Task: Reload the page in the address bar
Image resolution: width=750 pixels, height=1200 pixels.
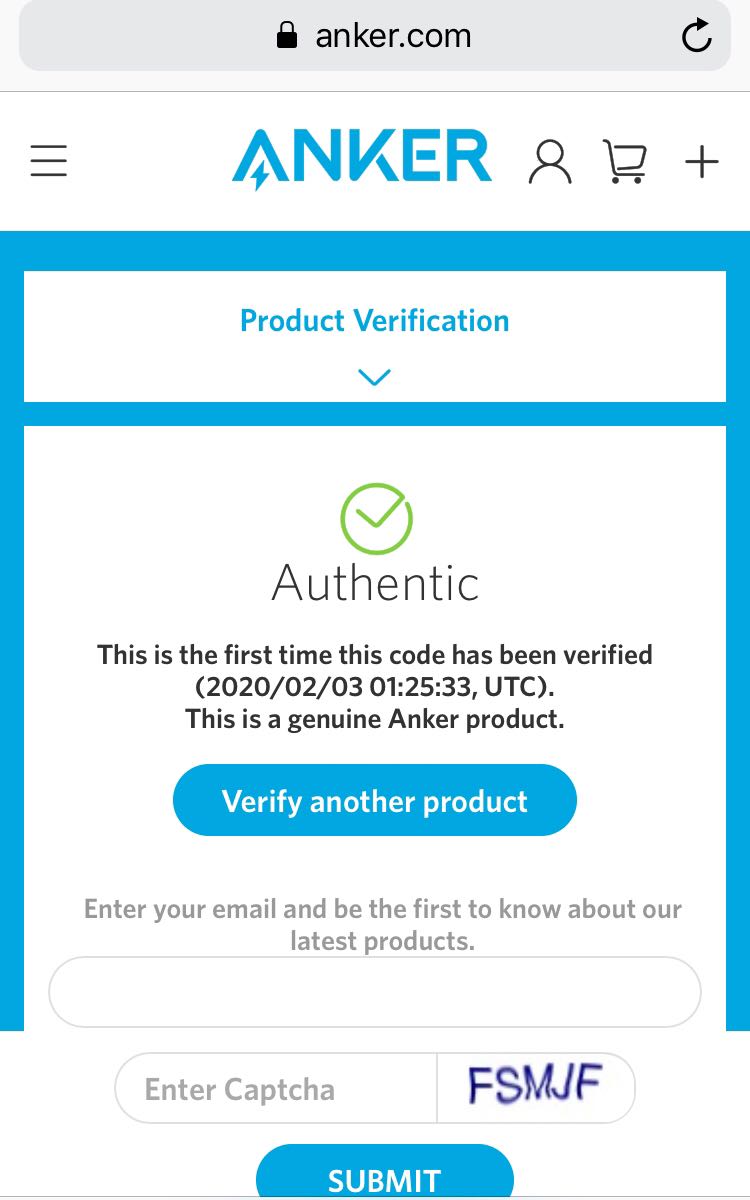Action: point(696,37)
